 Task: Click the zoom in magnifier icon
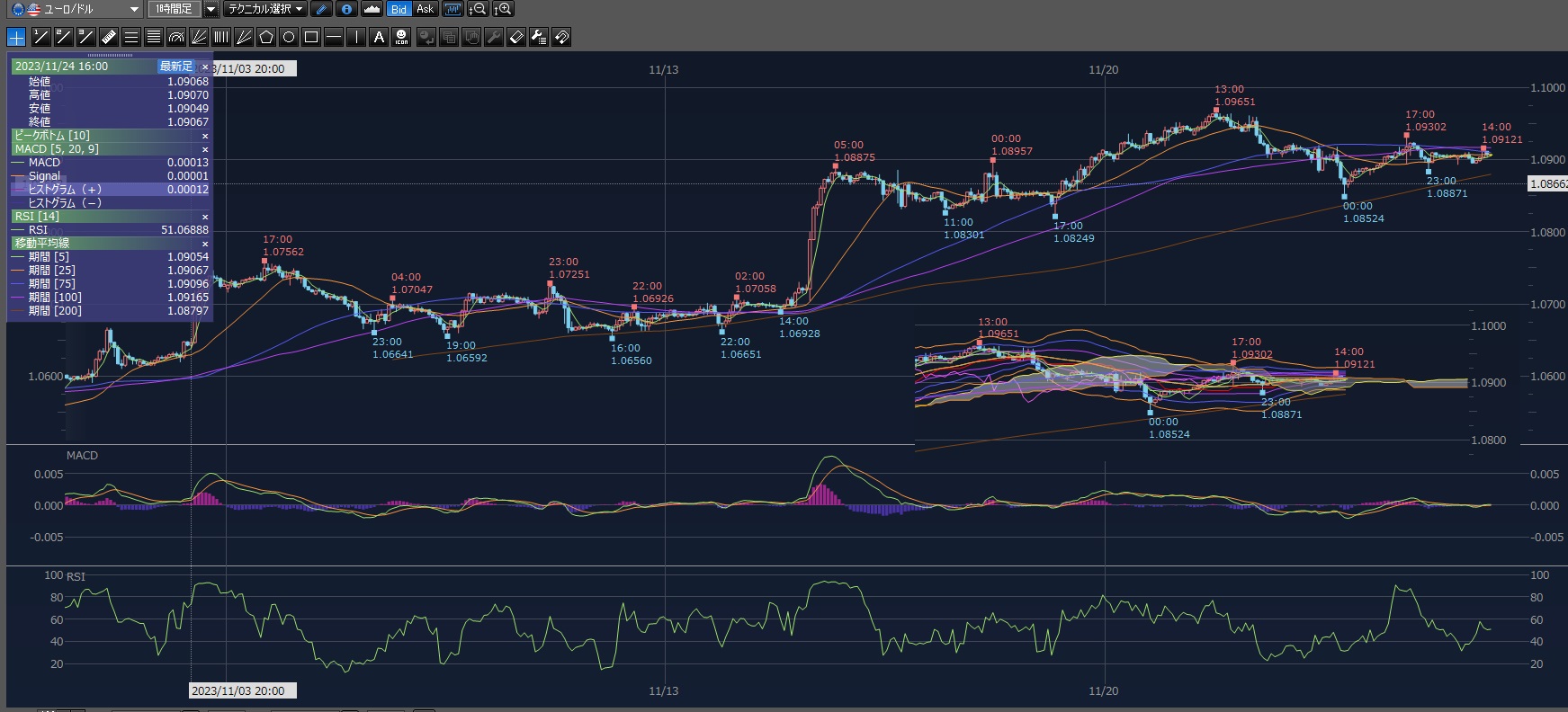503,9
